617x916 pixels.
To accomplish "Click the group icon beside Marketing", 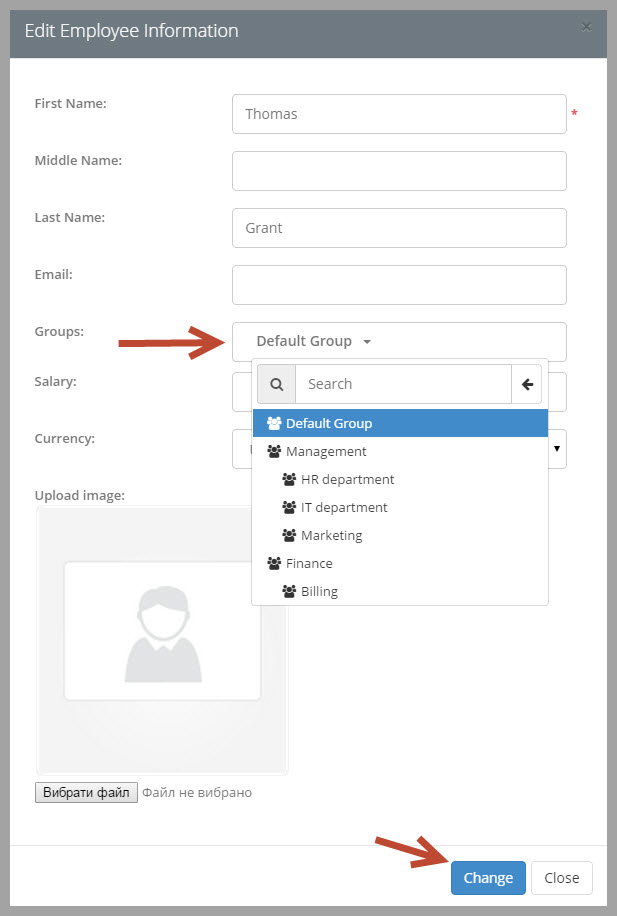I will pos(289,535).
